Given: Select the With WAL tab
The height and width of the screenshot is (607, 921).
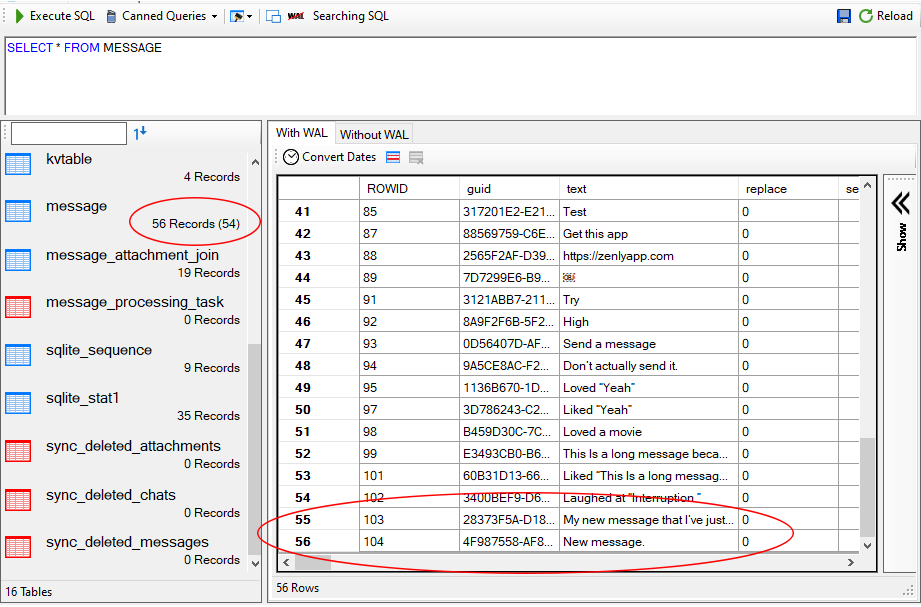Looking at the screenshot, I should (x=301, y=133).
